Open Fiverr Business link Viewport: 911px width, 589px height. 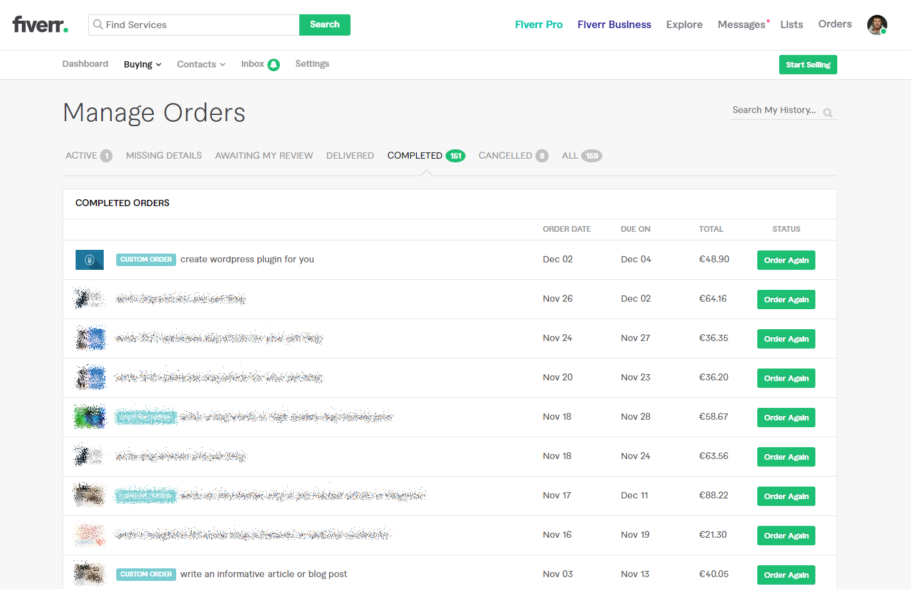[x=614, y=24]
